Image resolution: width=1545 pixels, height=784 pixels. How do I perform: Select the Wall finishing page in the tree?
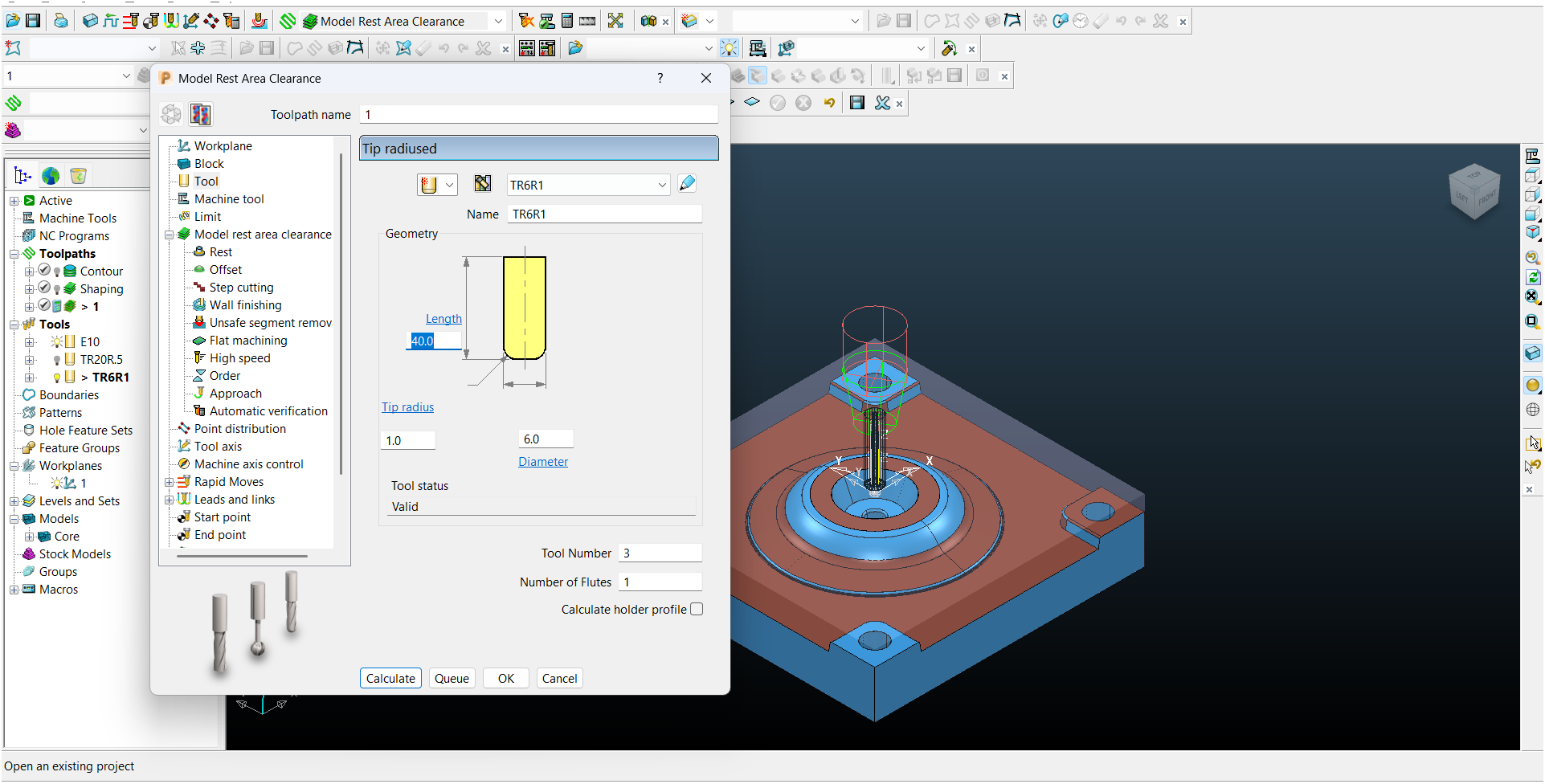245,305
